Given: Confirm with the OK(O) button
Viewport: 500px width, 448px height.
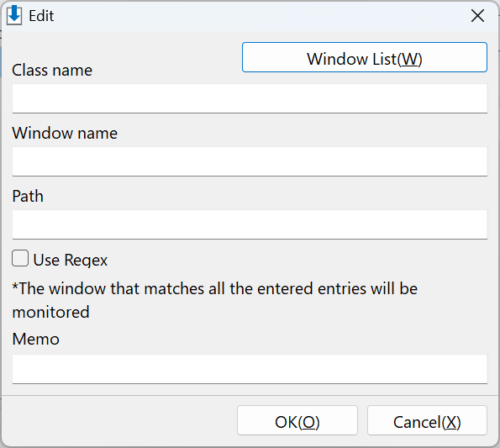Looking at the screenshot, I should pyautogui.click(x=297, y=420).
